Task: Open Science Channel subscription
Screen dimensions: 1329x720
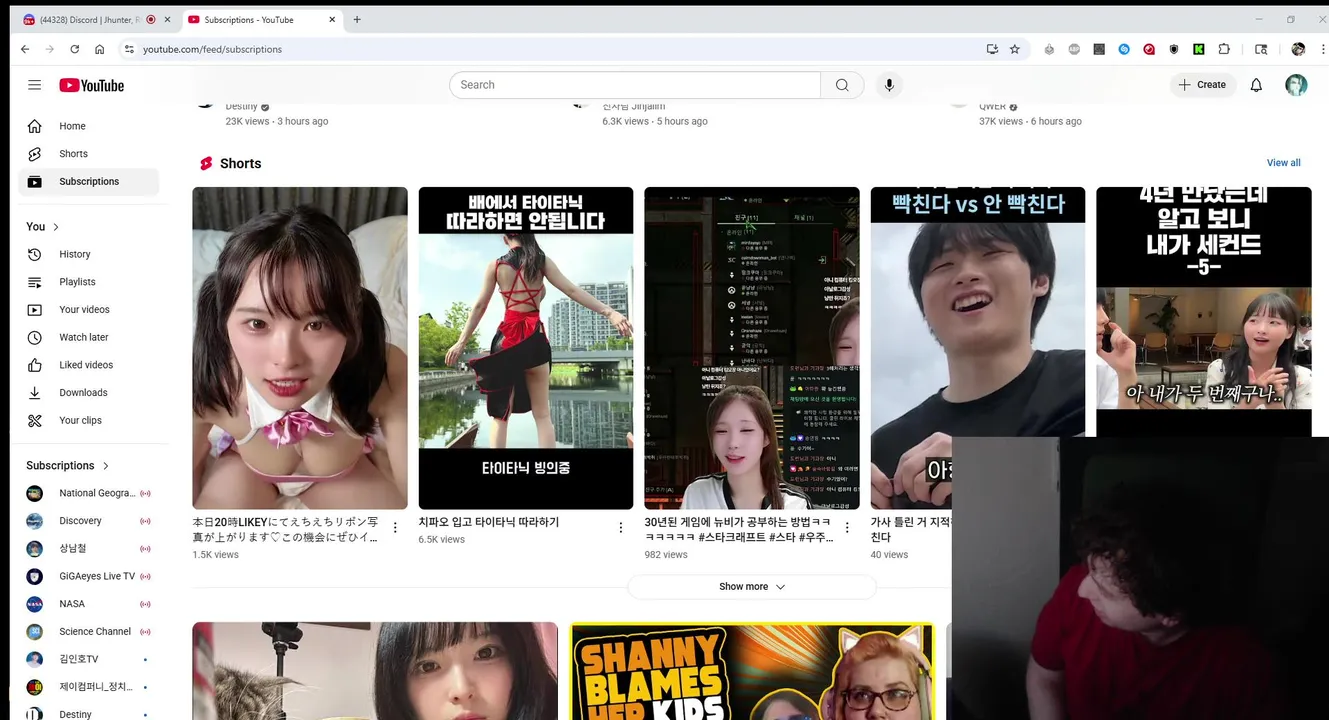Action: (88, 632)
